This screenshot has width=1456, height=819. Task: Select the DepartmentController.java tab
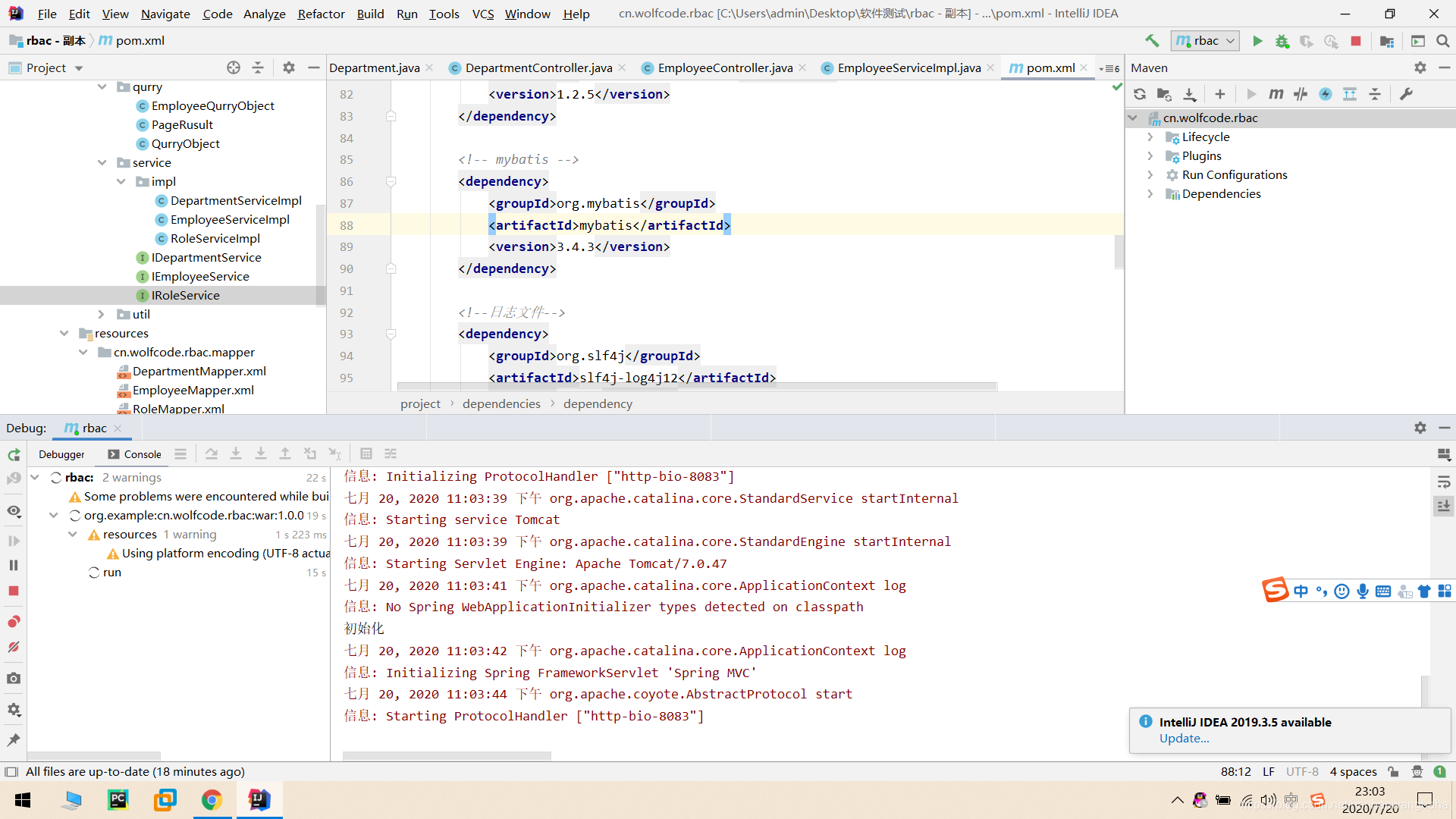pyautogui.click(x=538, y=67)
